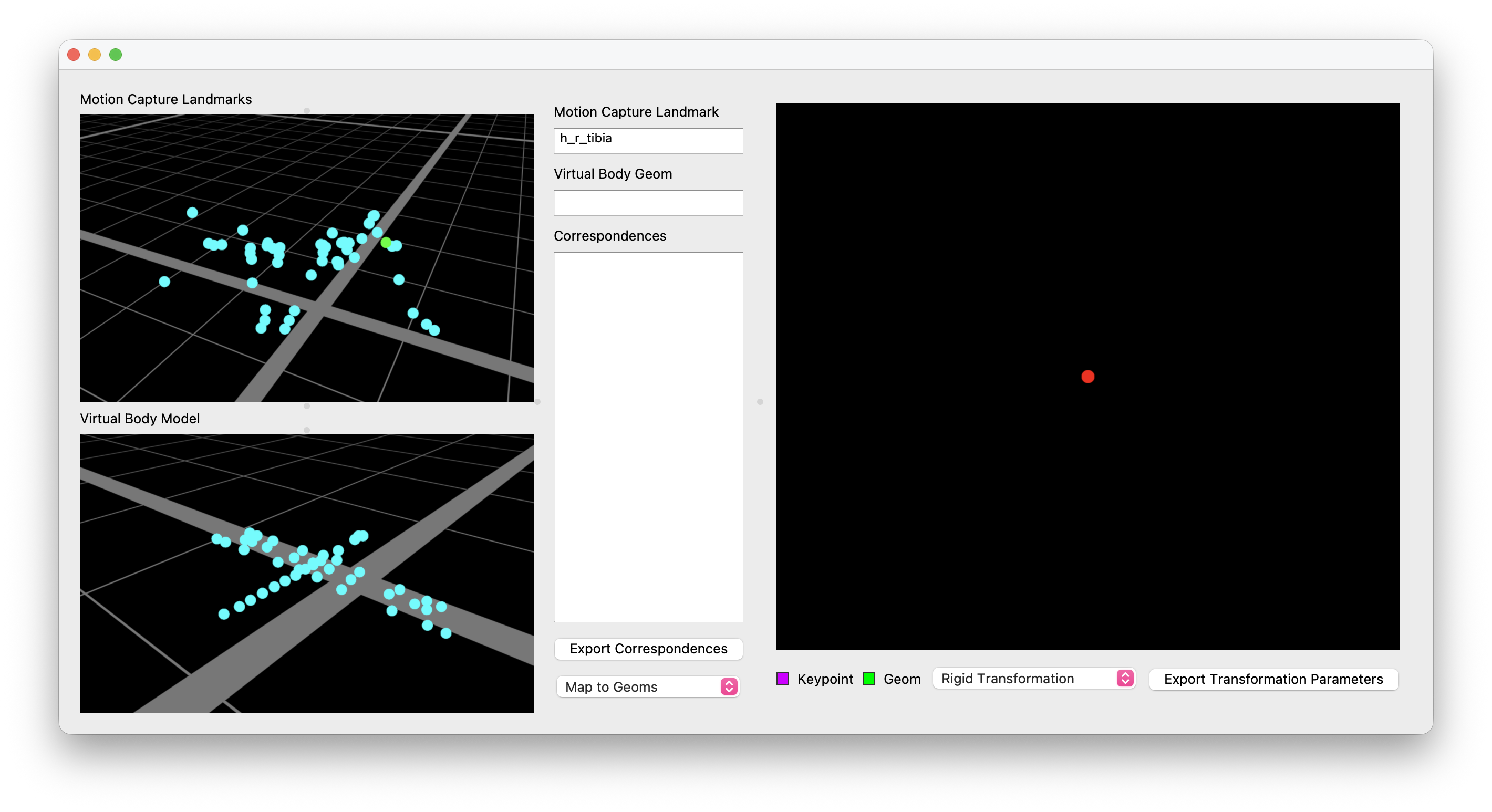The height and width of the screenshot is (812, 1492).
Task: Click the yellow minimize window button
Action: pos(95,55)
